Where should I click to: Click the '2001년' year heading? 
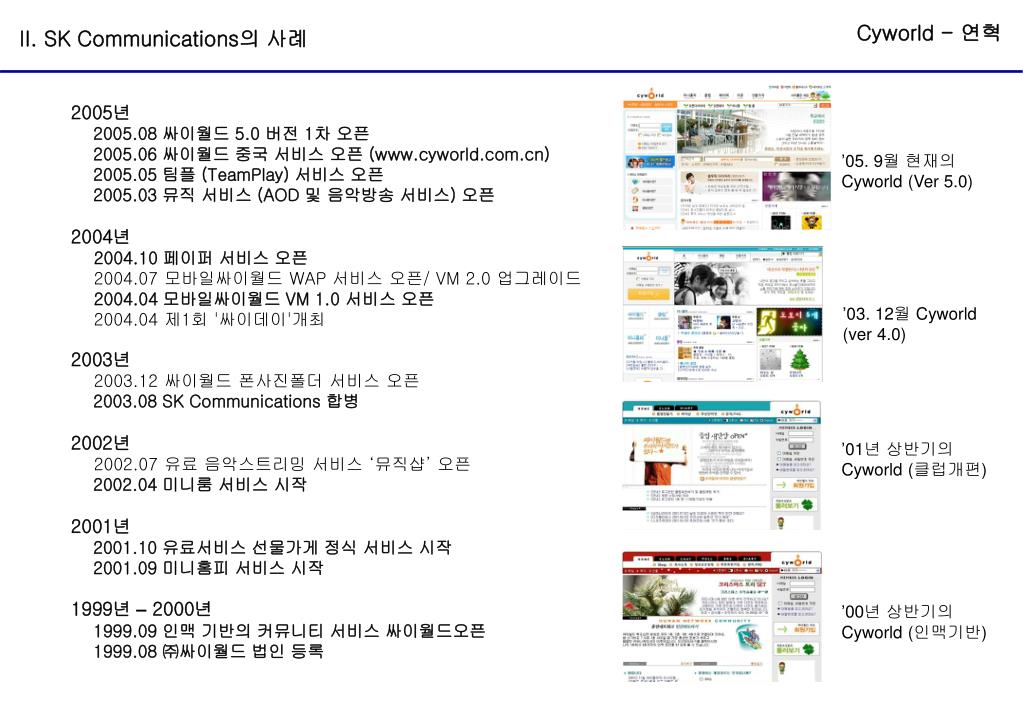(100, 526)
